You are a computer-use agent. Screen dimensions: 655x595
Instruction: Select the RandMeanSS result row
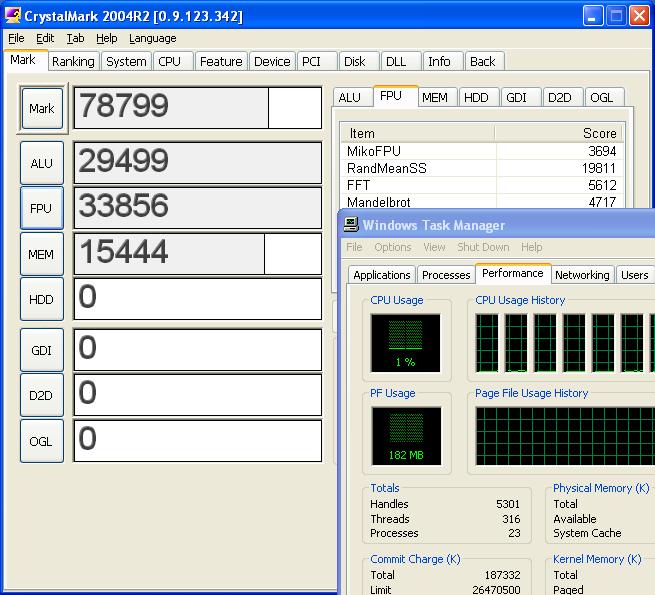[x=482, y=168]
